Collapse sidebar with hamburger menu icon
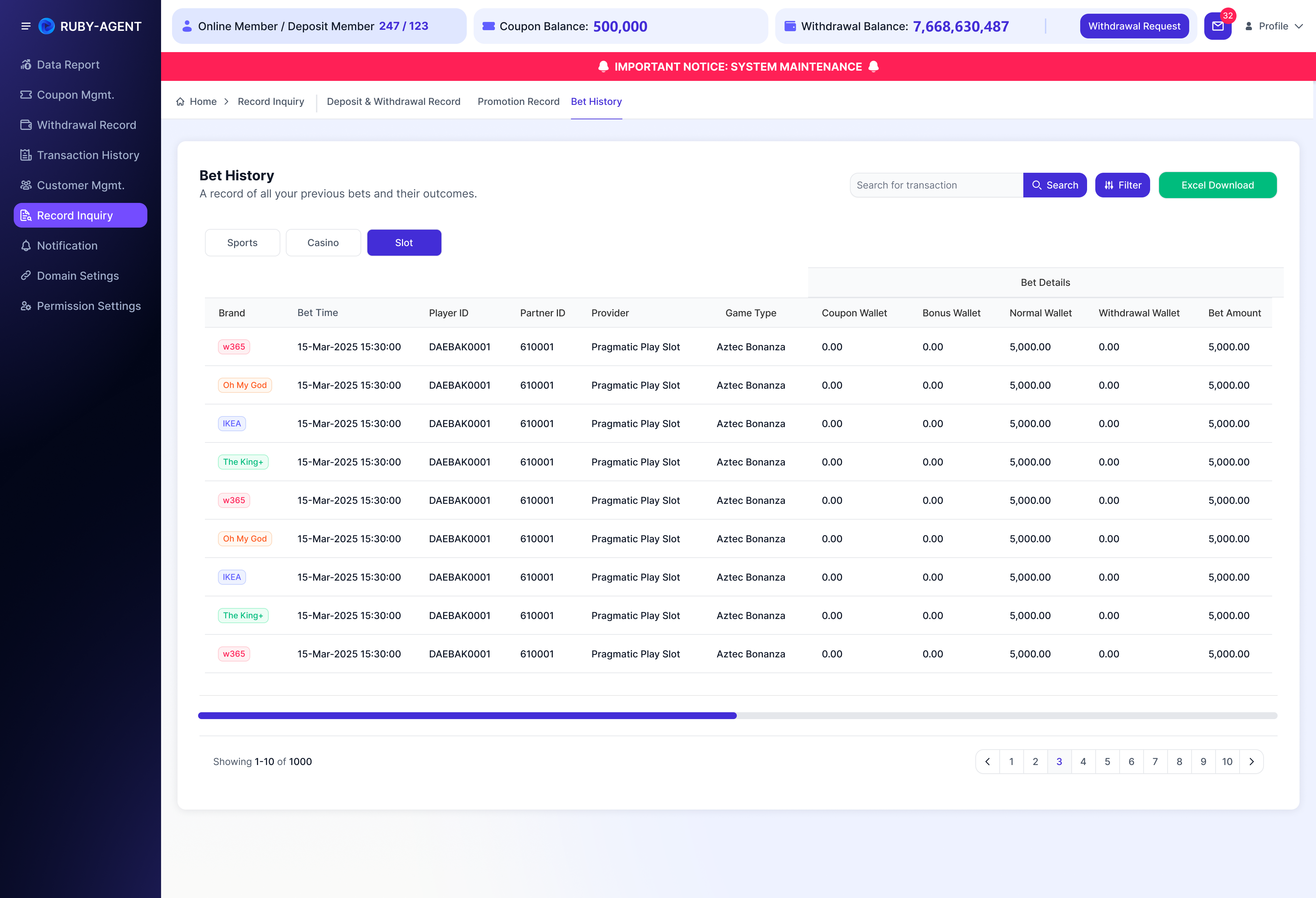1316x898 pixels. tap(25, 26)
